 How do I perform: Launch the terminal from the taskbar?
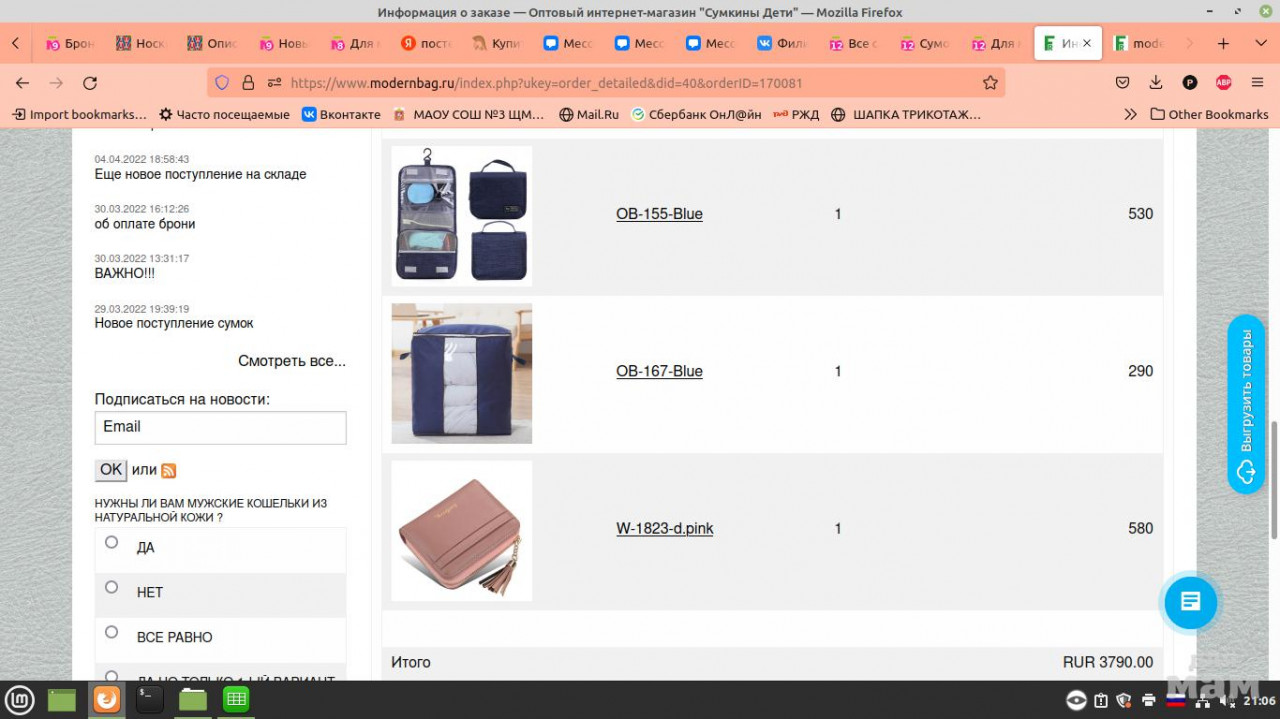click(x=149, y=699)
